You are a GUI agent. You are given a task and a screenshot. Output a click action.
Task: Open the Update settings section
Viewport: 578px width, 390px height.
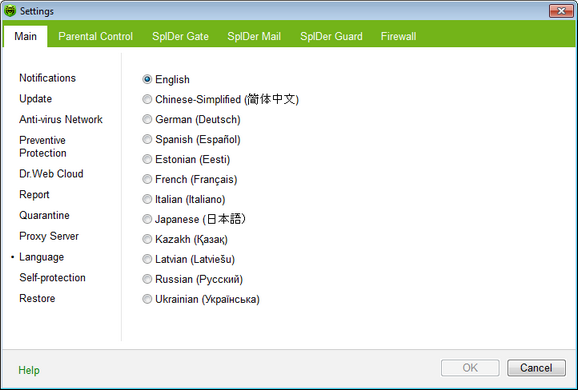coord(35,98)
